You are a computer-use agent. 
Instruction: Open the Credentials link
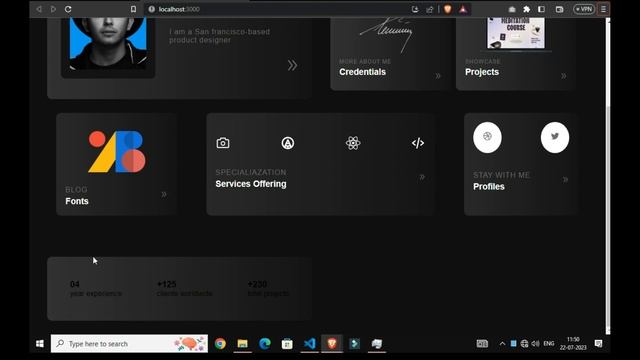click(362, 72)
